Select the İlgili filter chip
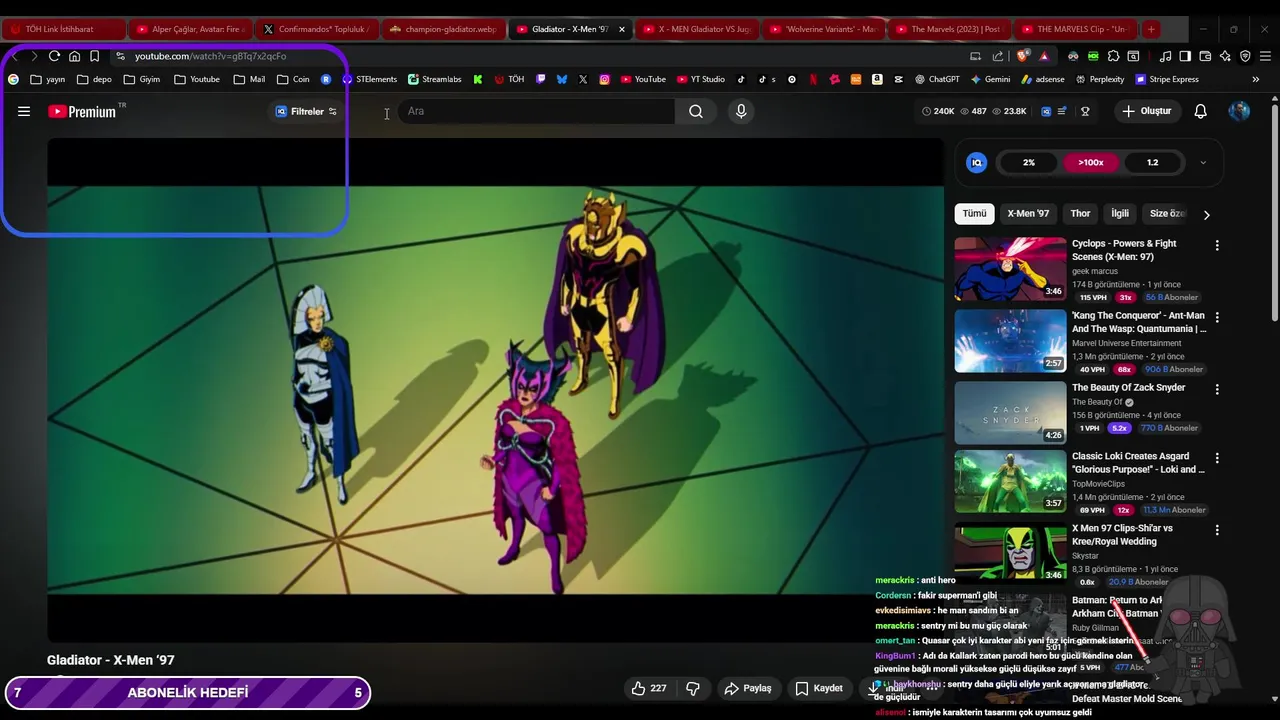 tap(1120, 213)
